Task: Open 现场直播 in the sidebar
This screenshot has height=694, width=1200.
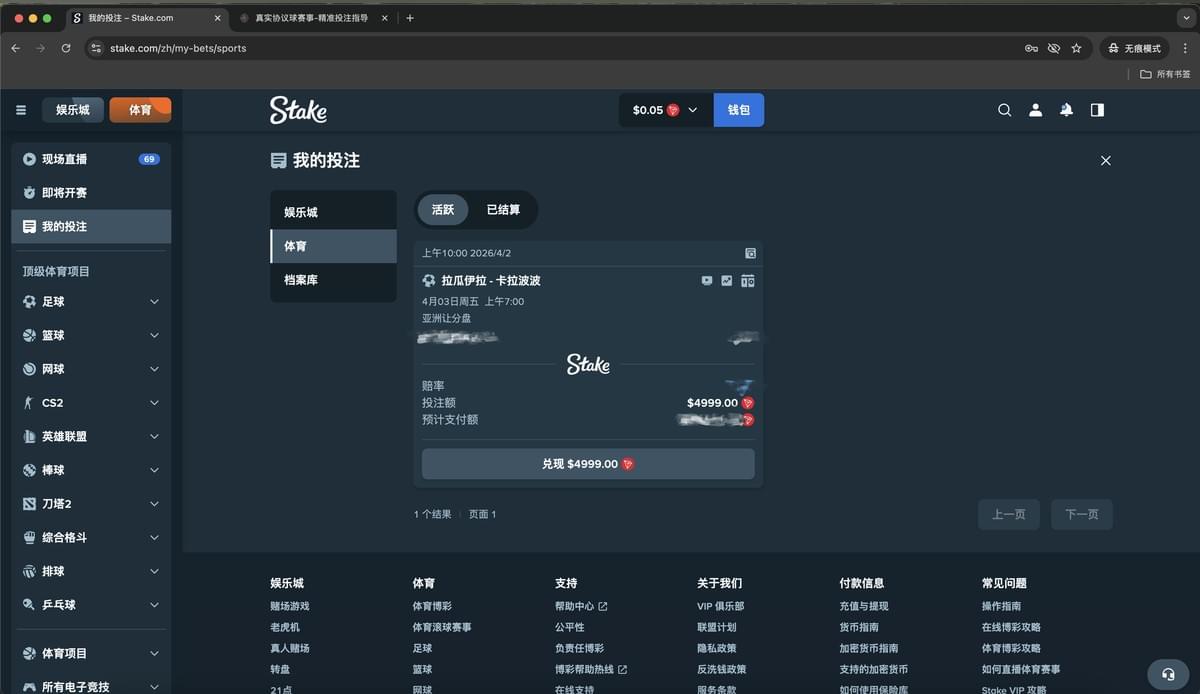Action: 91,159
